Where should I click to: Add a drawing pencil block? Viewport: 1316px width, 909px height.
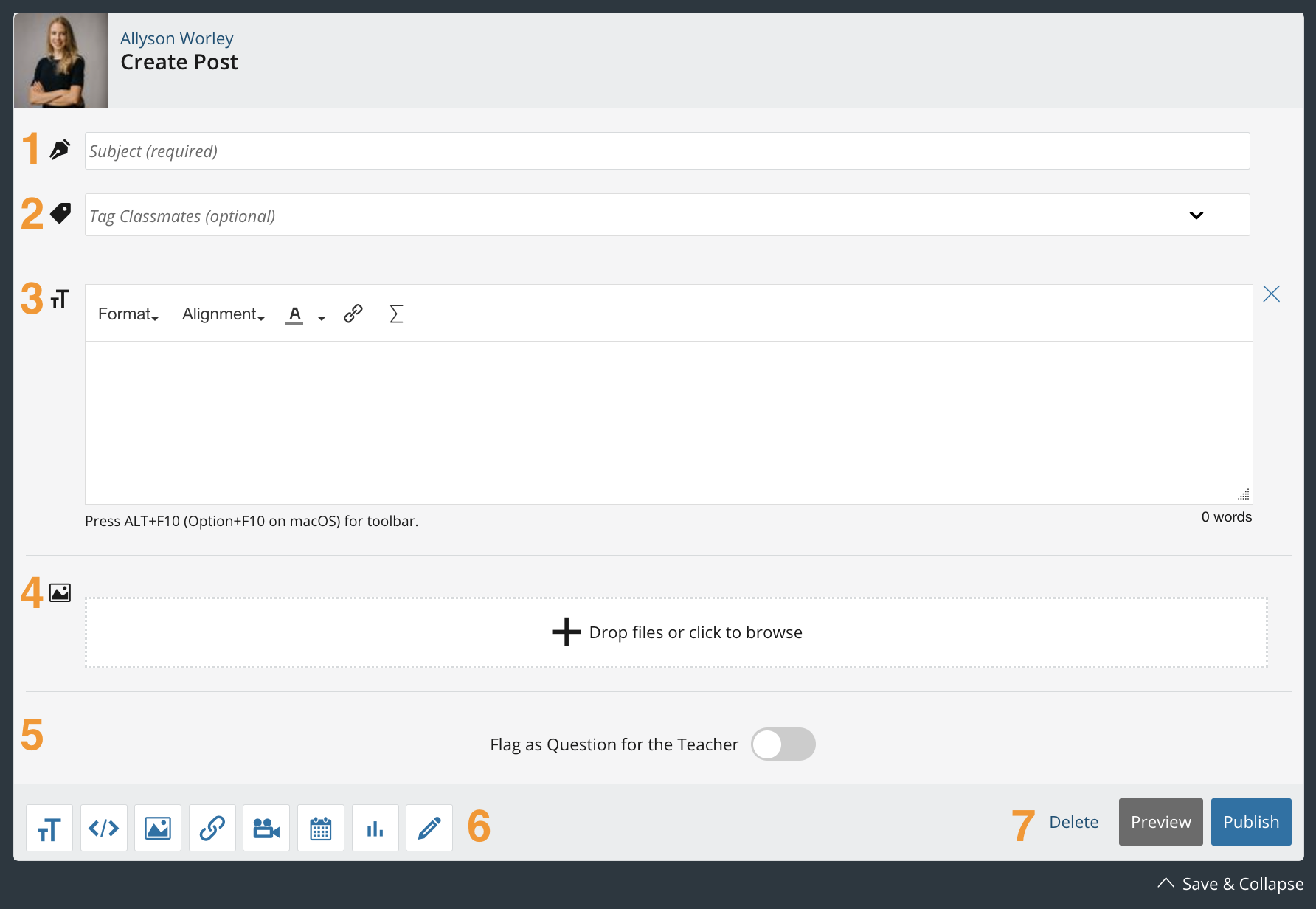tap(429, 828)
